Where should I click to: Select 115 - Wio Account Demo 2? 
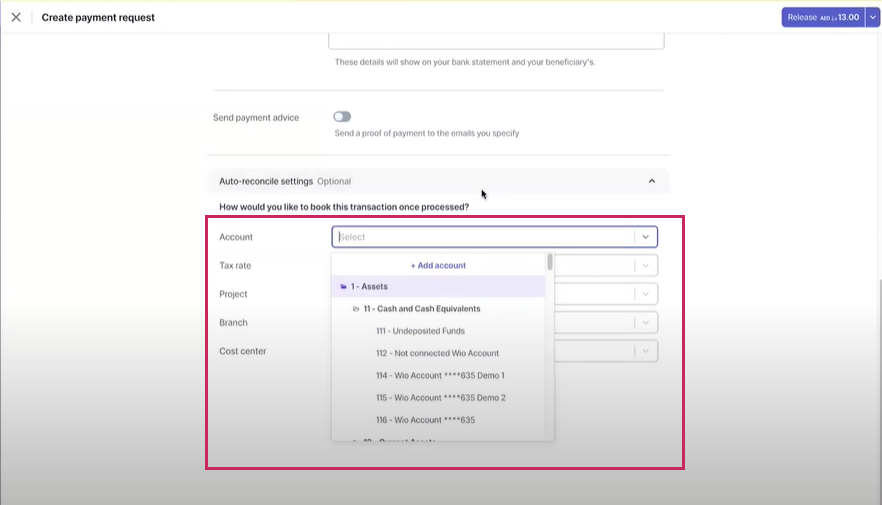click(x=440, y=398)
